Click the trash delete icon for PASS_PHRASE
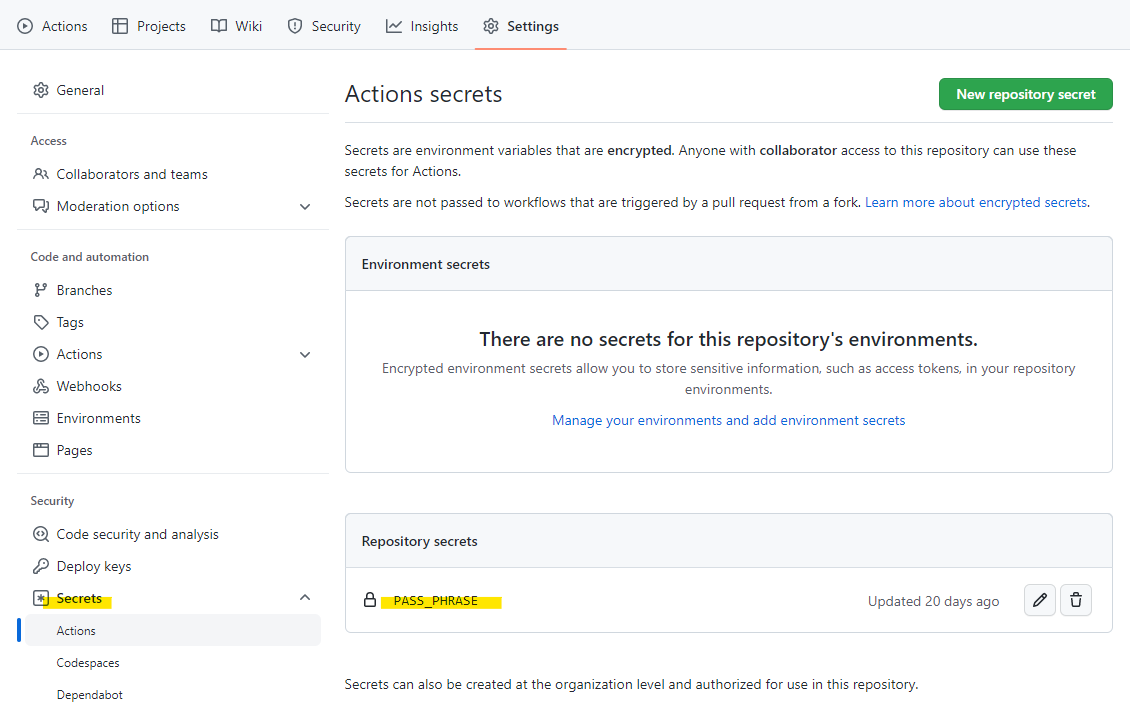Screen dimensions: 1130x712 click(1076, 600)
